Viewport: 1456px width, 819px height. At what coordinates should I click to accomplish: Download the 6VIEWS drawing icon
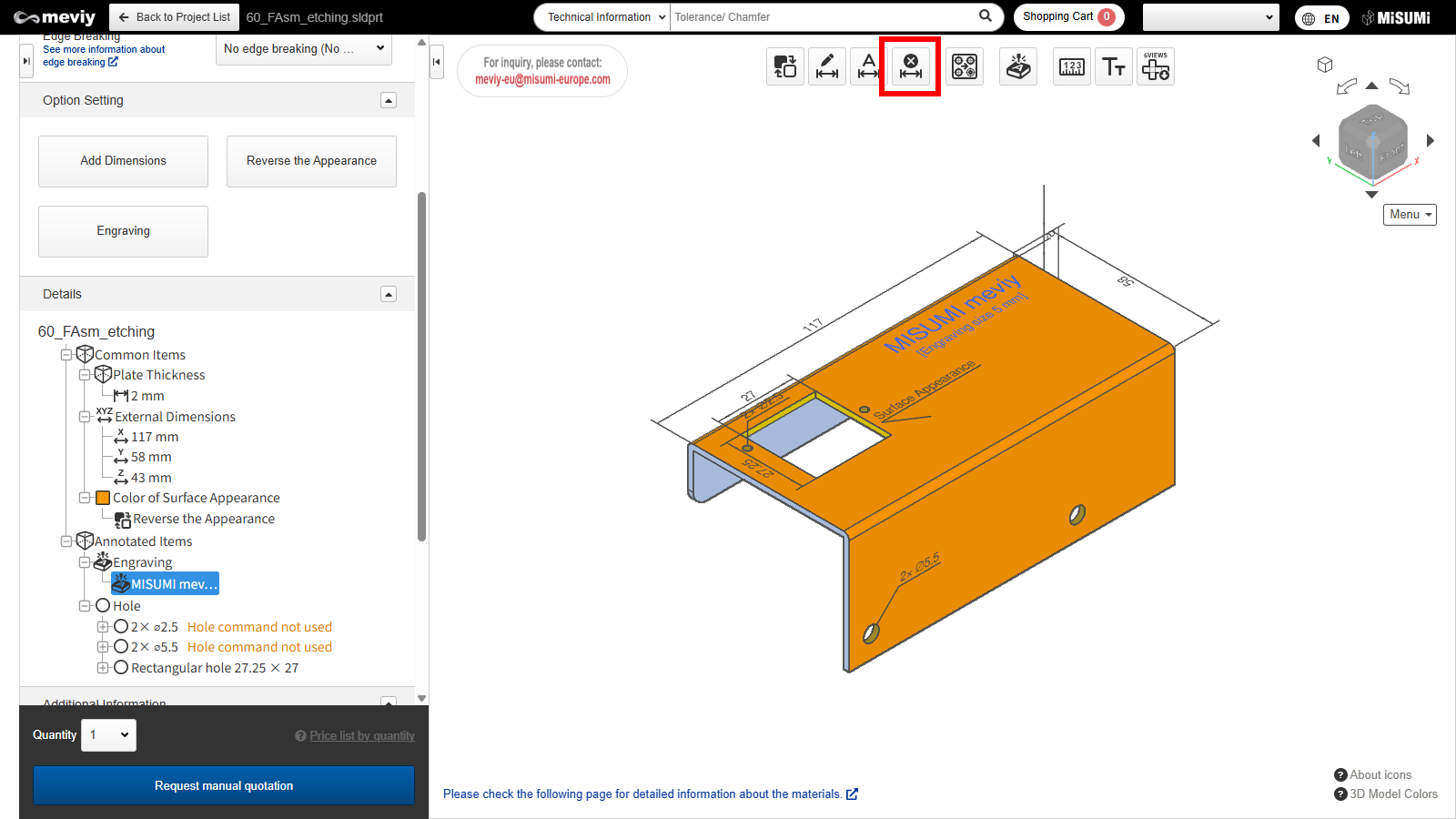pos(1156,66)
